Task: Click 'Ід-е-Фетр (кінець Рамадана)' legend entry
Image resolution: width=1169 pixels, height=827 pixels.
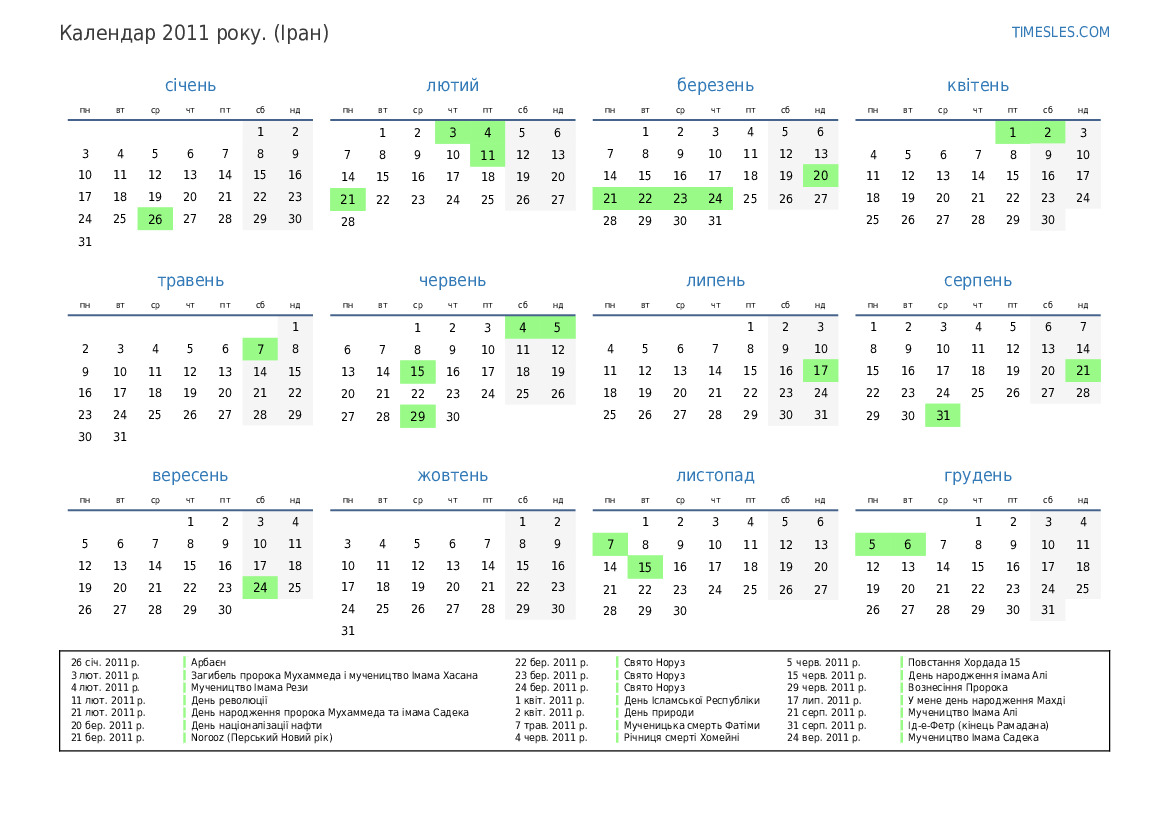Action: coord(977,725)
